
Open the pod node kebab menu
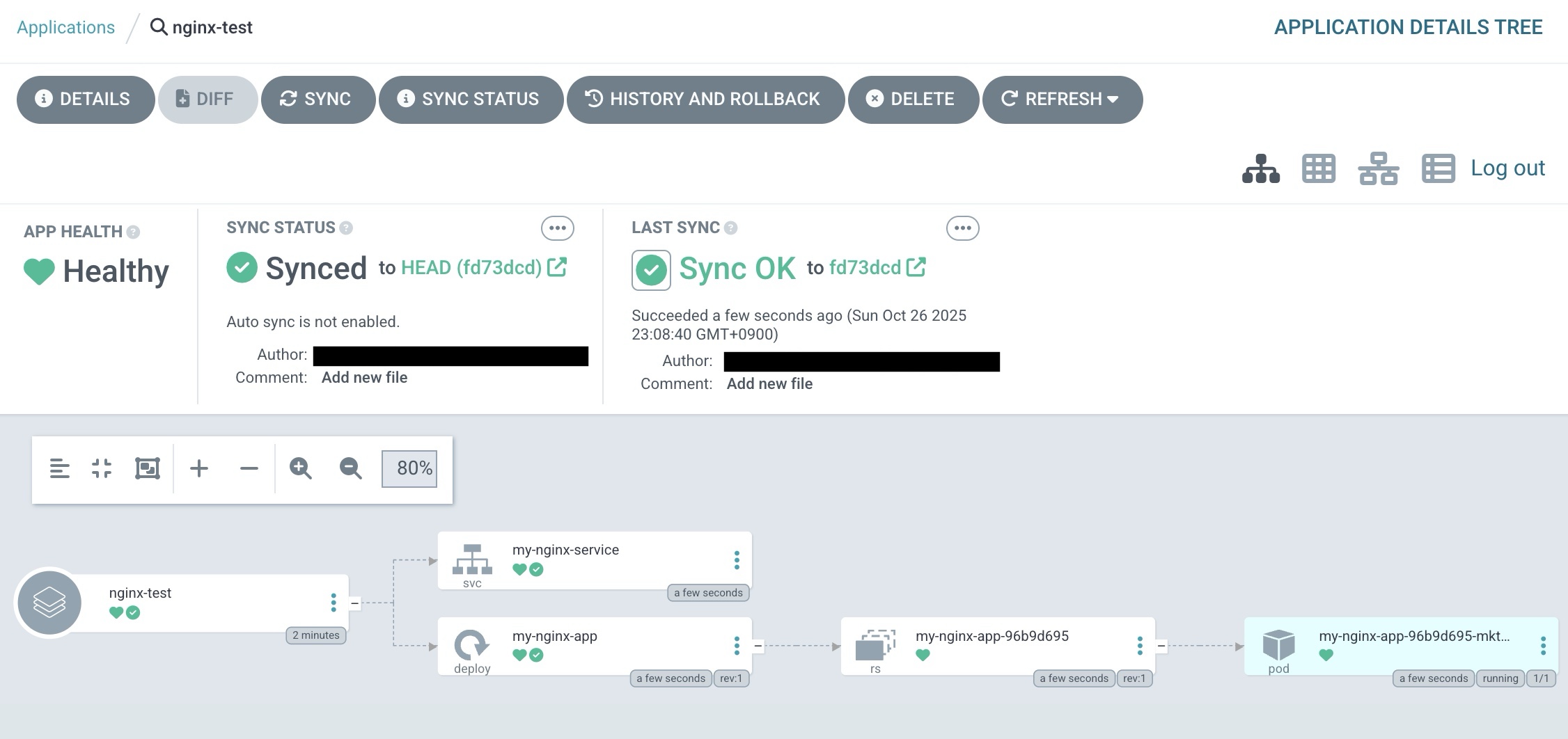coord(1543,646)
